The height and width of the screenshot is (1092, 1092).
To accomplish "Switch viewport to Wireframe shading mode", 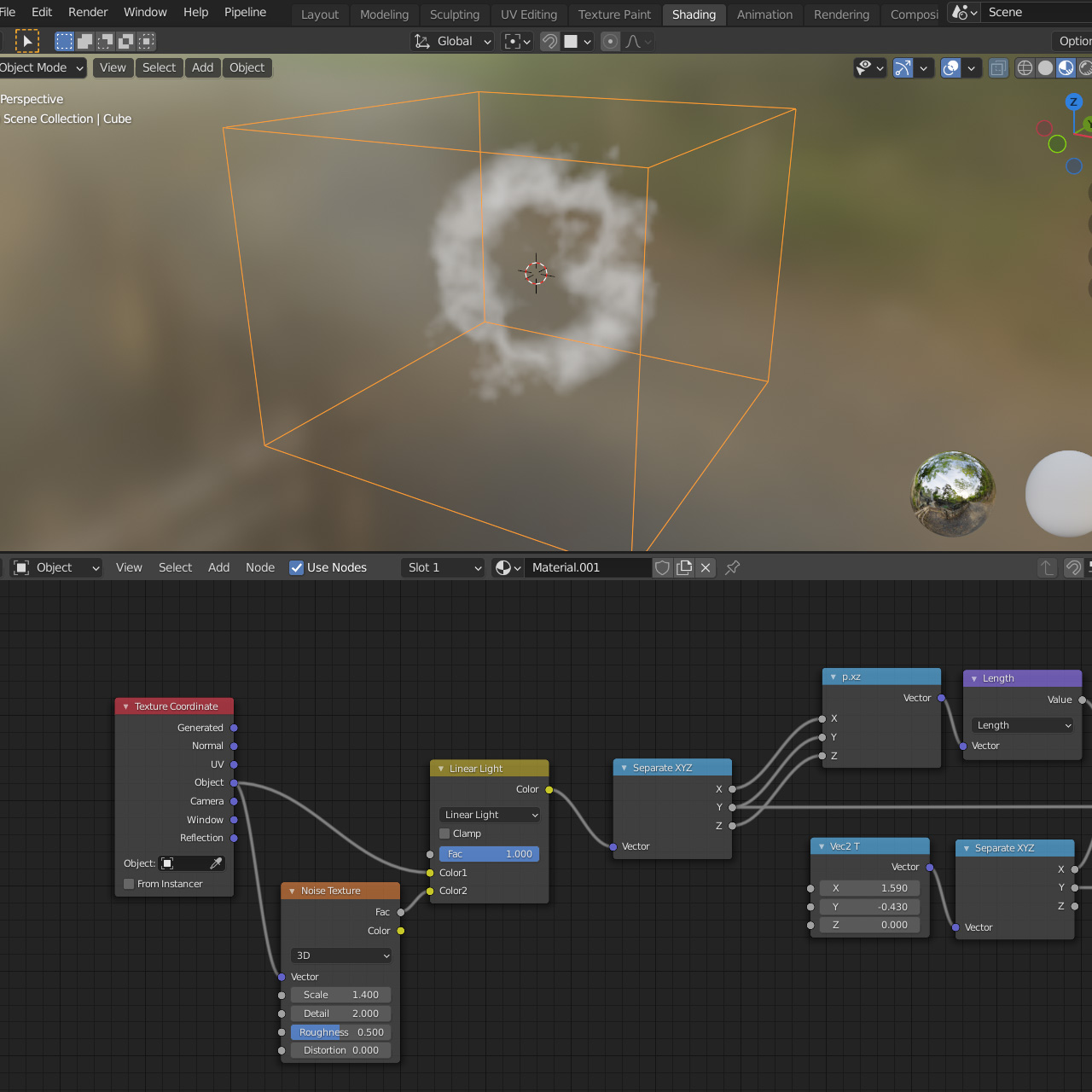I will [1025, 67].
